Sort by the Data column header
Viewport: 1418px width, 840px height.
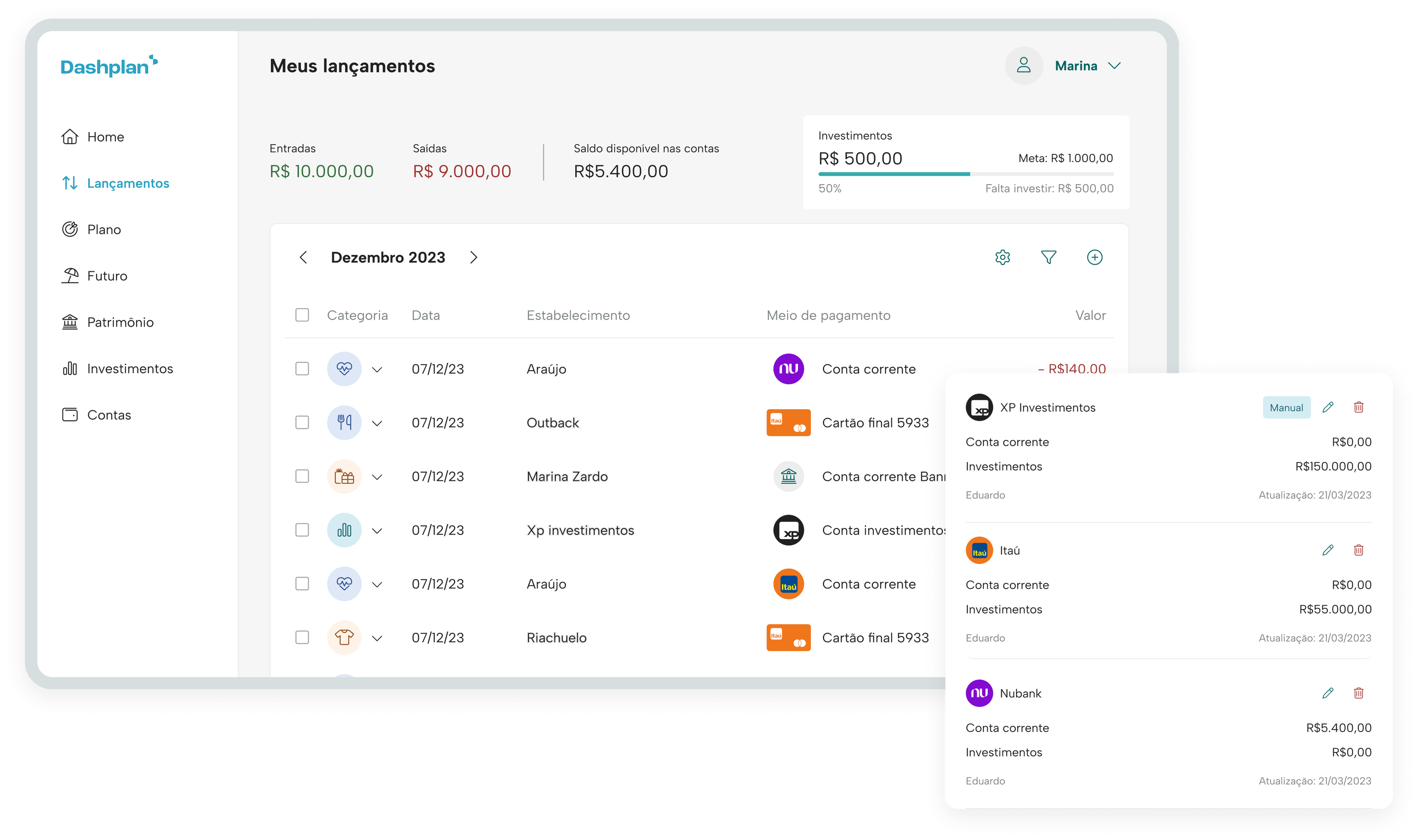426,315
